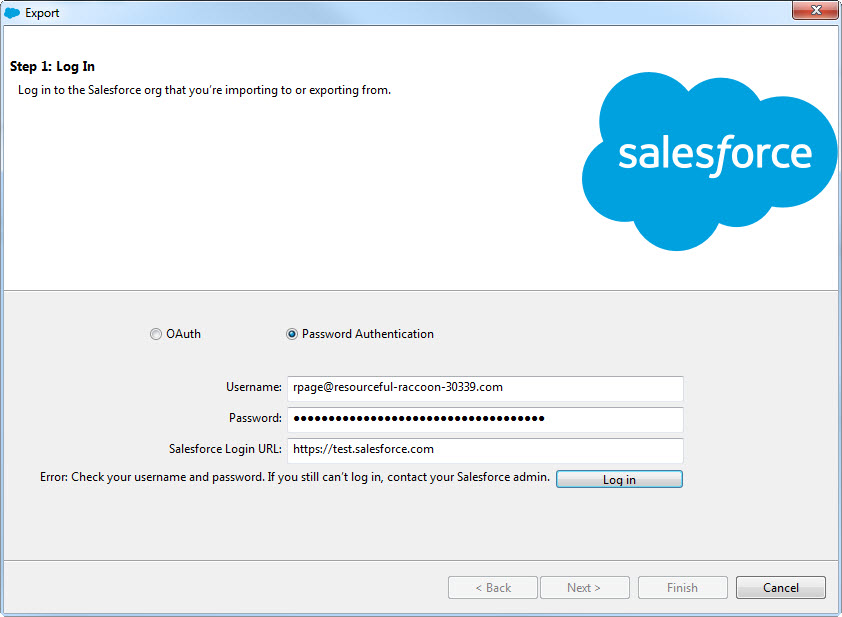Viewport: 842px width, 617px height.
Task: Click the disabled < Back button
Action: tap(492, 587)
